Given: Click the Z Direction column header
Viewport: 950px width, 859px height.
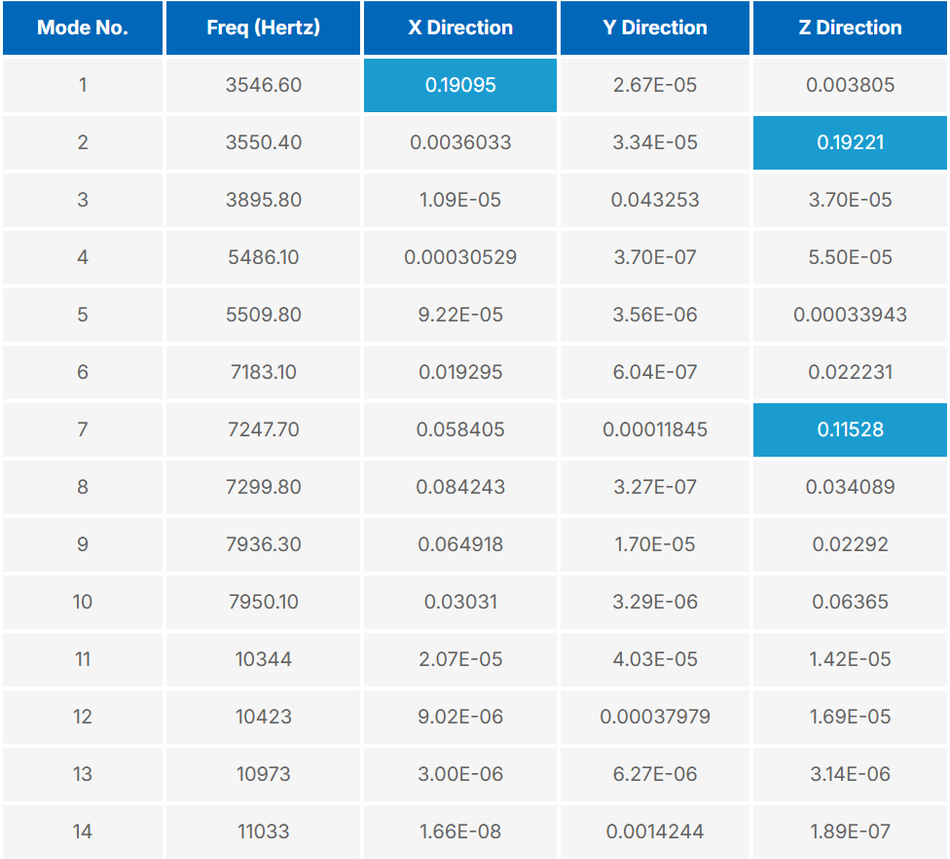Looking at the screenshot, I should click(850, 28).
